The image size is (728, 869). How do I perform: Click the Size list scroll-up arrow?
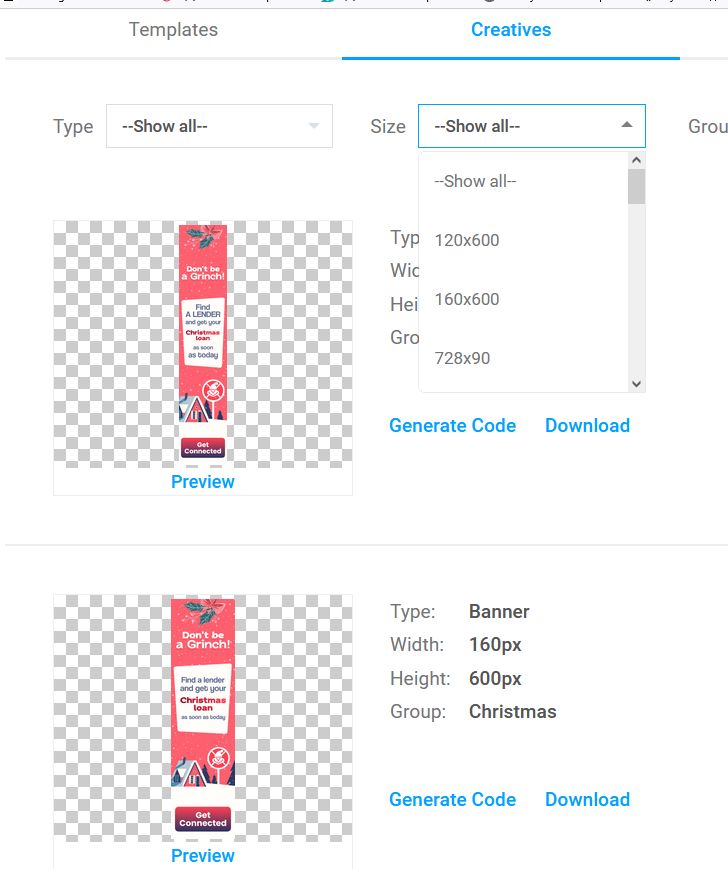point(637,160)
